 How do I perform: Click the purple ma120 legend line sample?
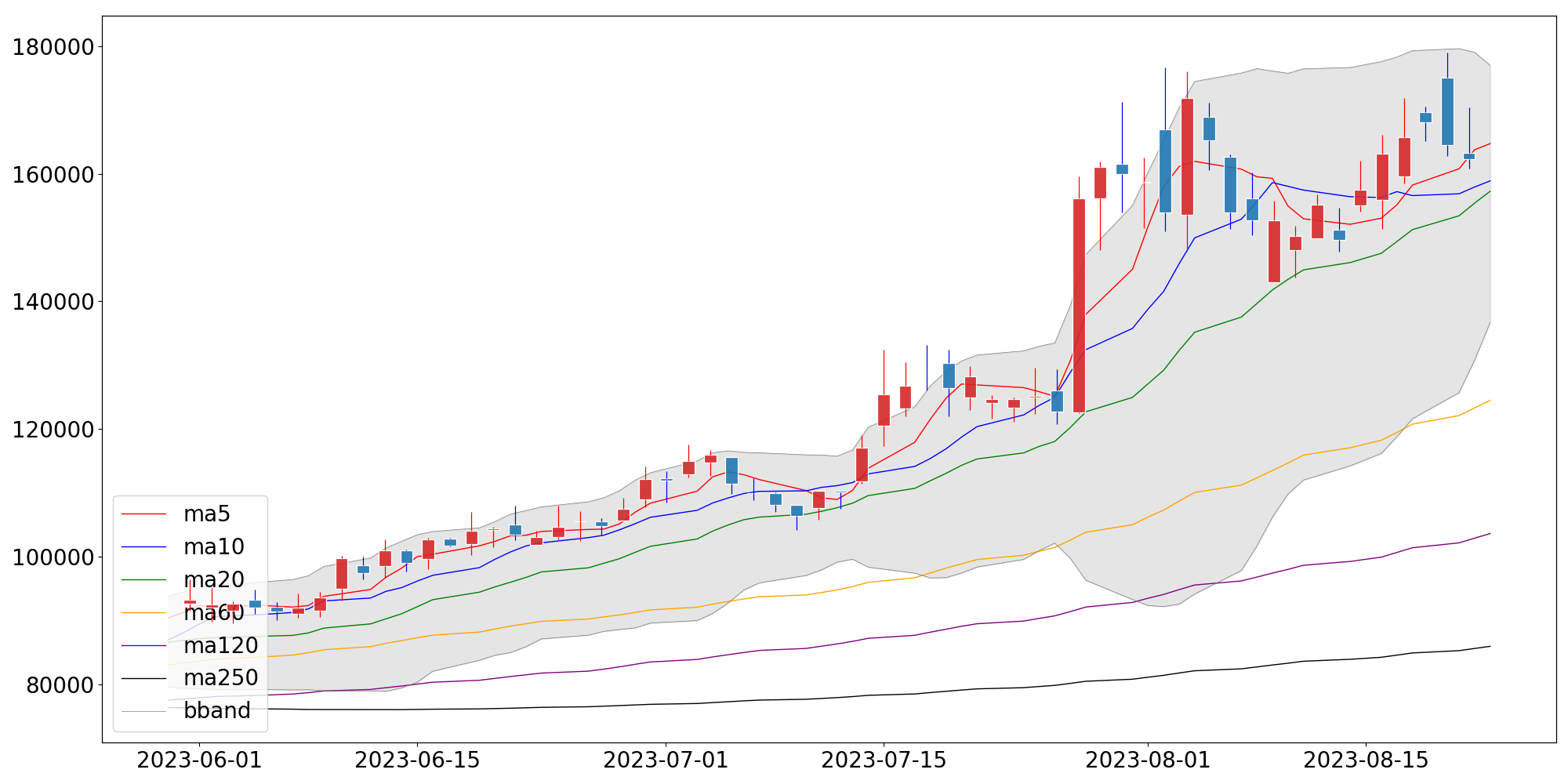click(x=144, y=646)
